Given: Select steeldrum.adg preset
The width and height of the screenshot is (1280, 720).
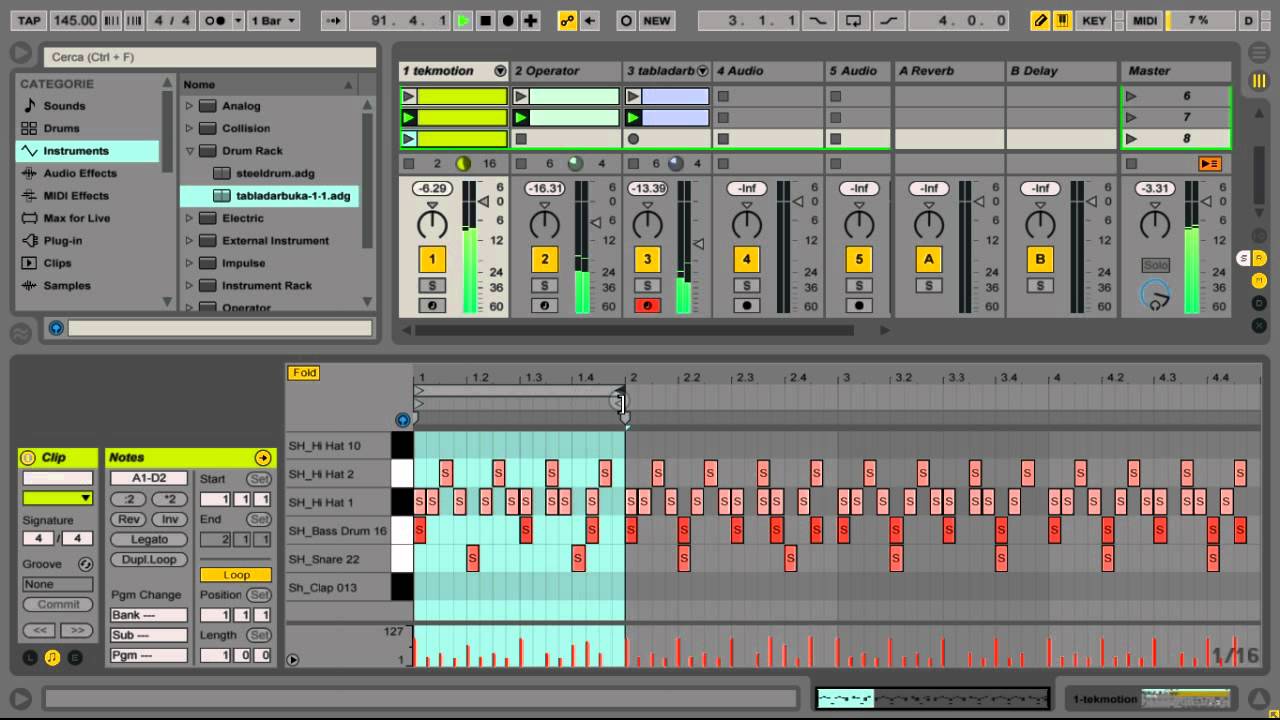Looking at the screenshot, I should (275, 173).
